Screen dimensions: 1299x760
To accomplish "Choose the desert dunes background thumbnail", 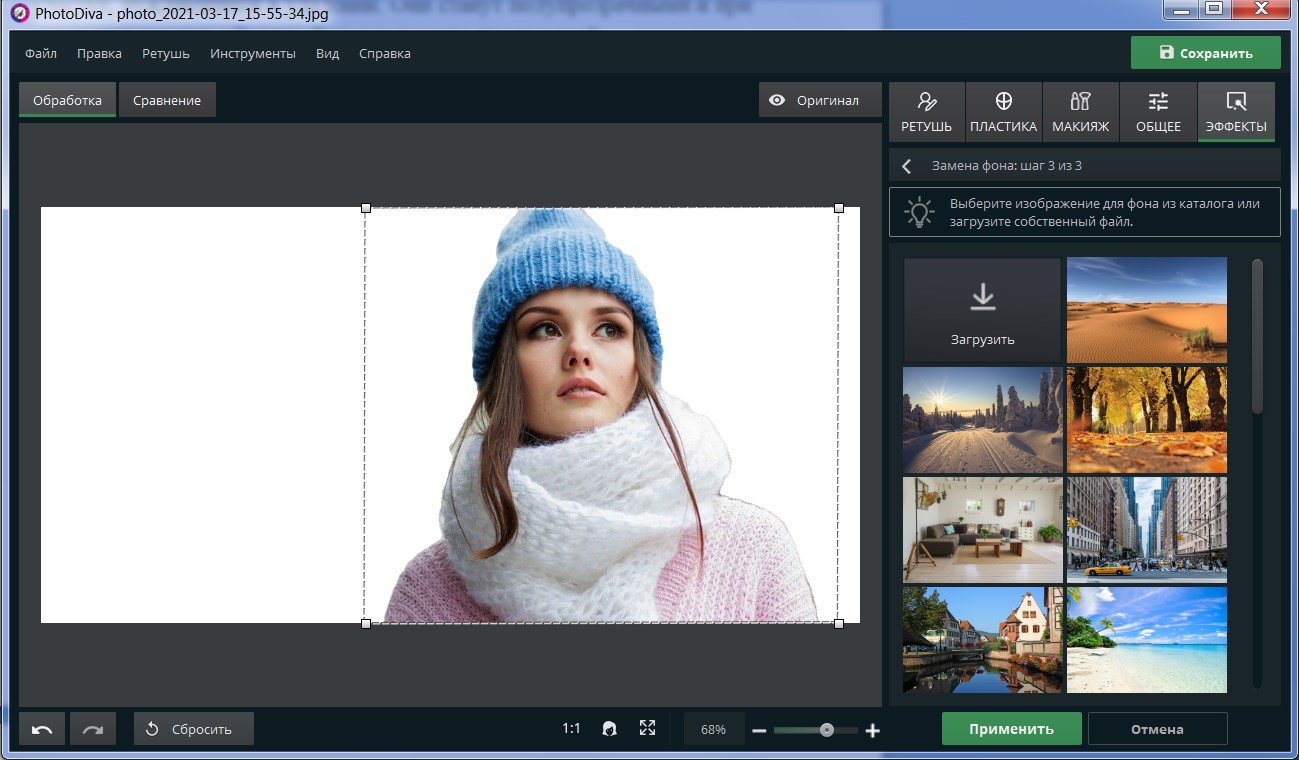I will pos(1146,309).
